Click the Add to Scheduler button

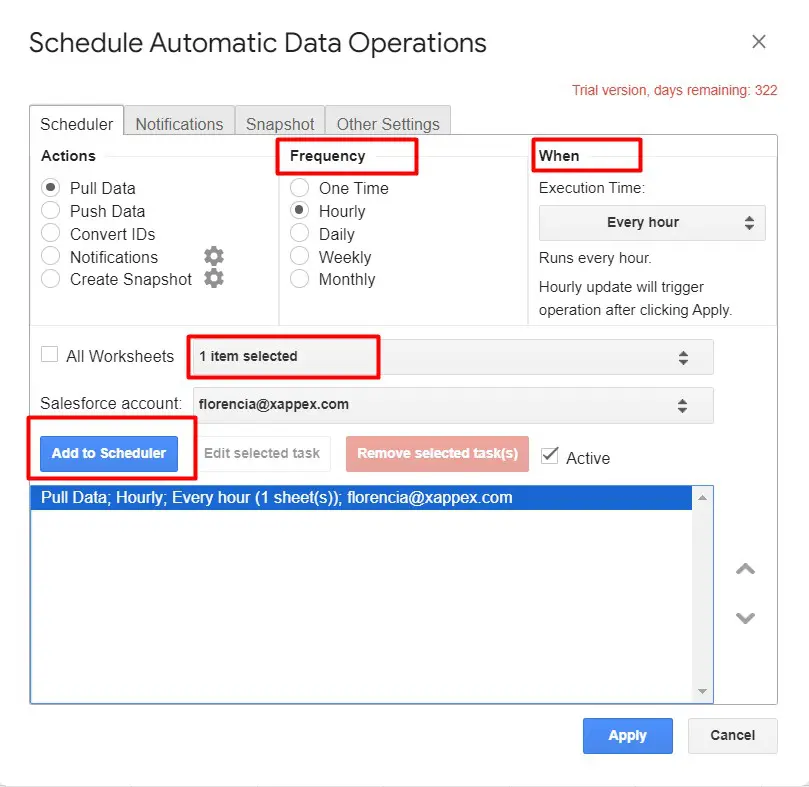tap(109, 453)
